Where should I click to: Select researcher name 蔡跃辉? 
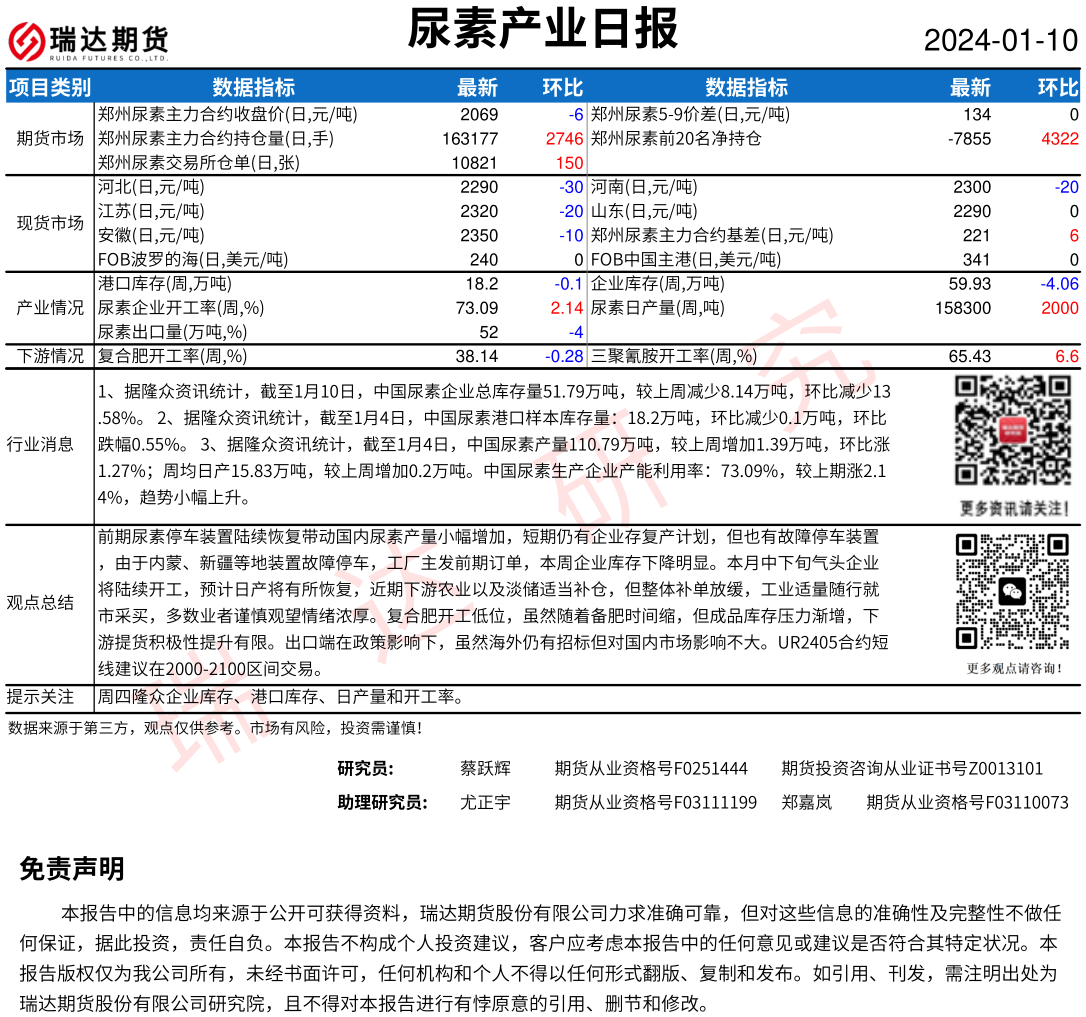pyautogui.click(x=485, y=768)
